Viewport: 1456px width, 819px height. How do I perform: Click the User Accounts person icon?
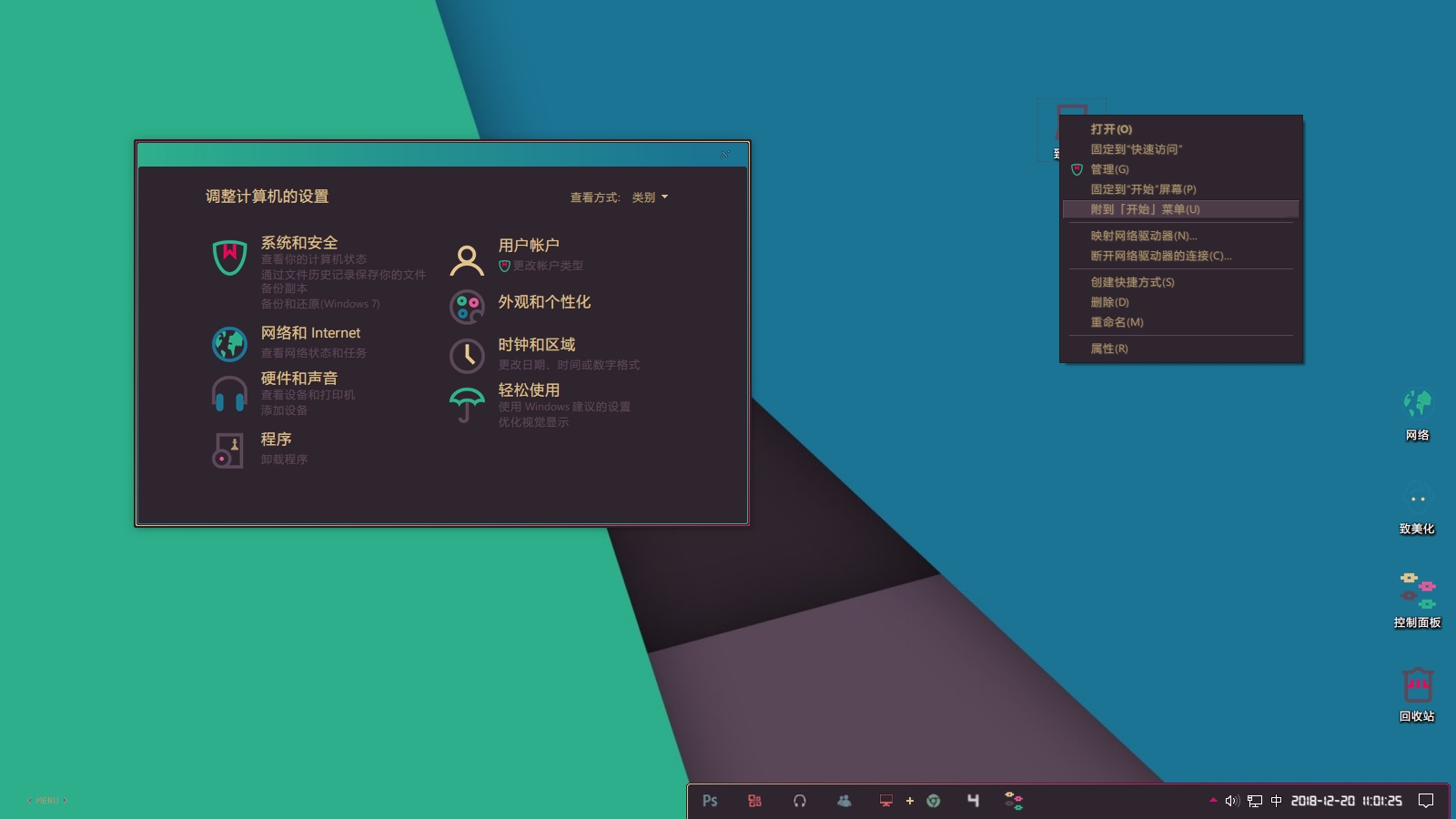(x=467, y=260)
